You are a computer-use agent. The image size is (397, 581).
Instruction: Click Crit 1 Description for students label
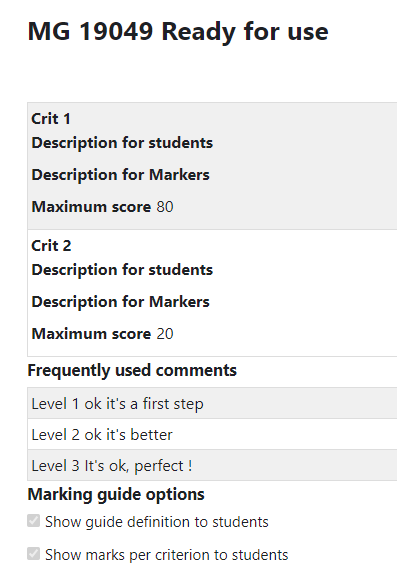click(x=122, y=143)
